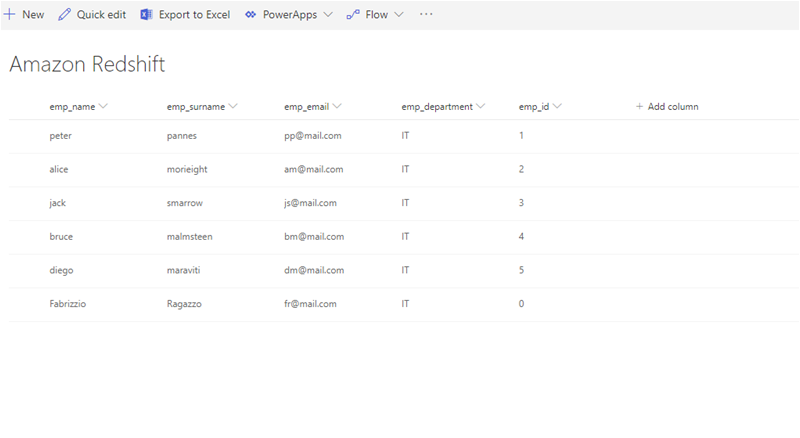Screen dimensions: 800x438
Task: Click the PowerApps logo icon
Action: coord(251,15)
